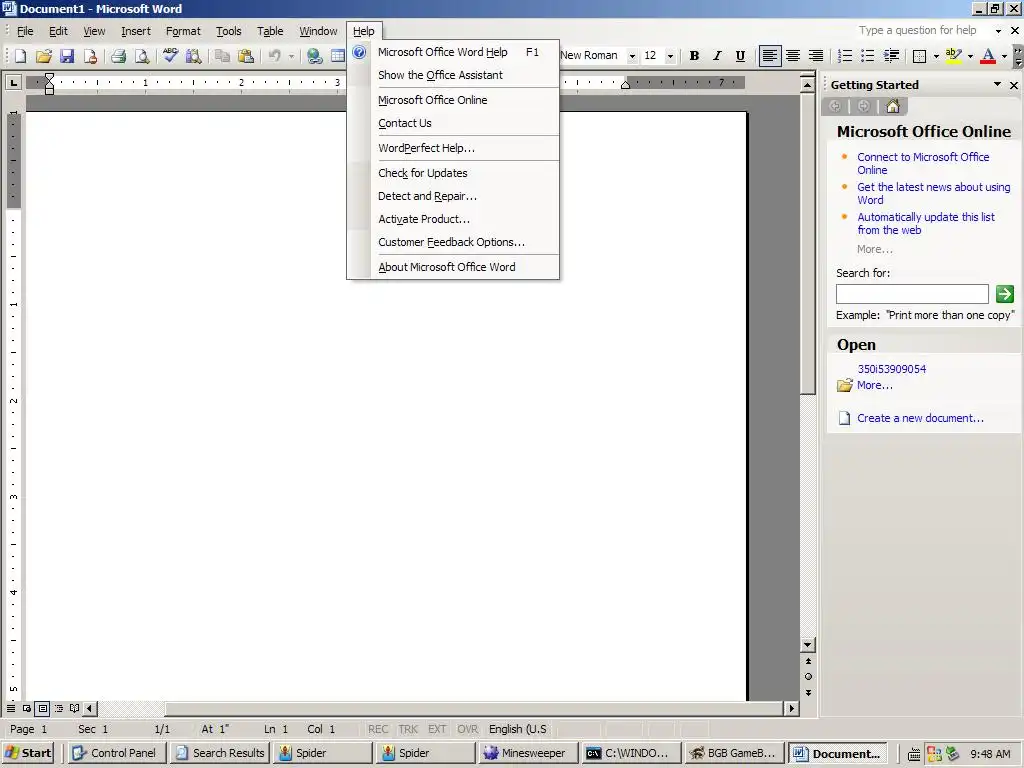Choose Check for Updates
Screen dimensions: 1024x768
(x=453, y=173)
